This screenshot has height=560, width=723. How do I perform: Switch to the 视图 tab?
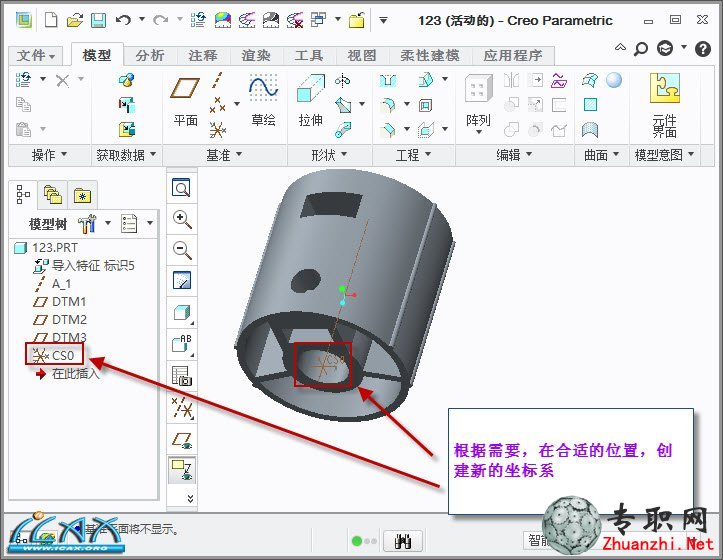(x=362, y=56)
